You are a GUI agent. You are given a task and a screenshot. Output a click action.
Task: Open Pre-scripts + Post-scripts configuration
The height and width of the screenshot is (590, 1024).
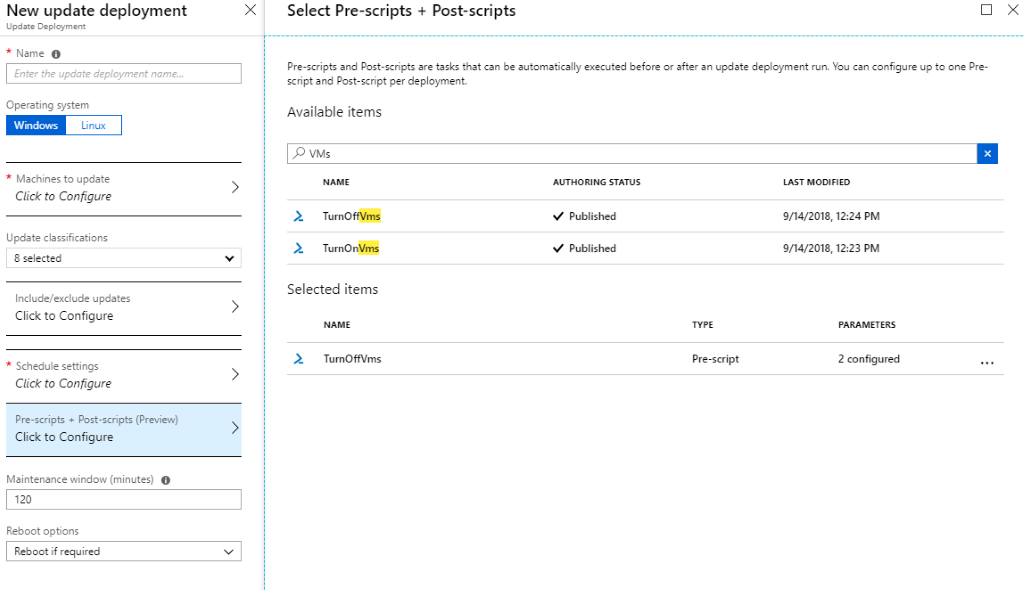[124, 429]
